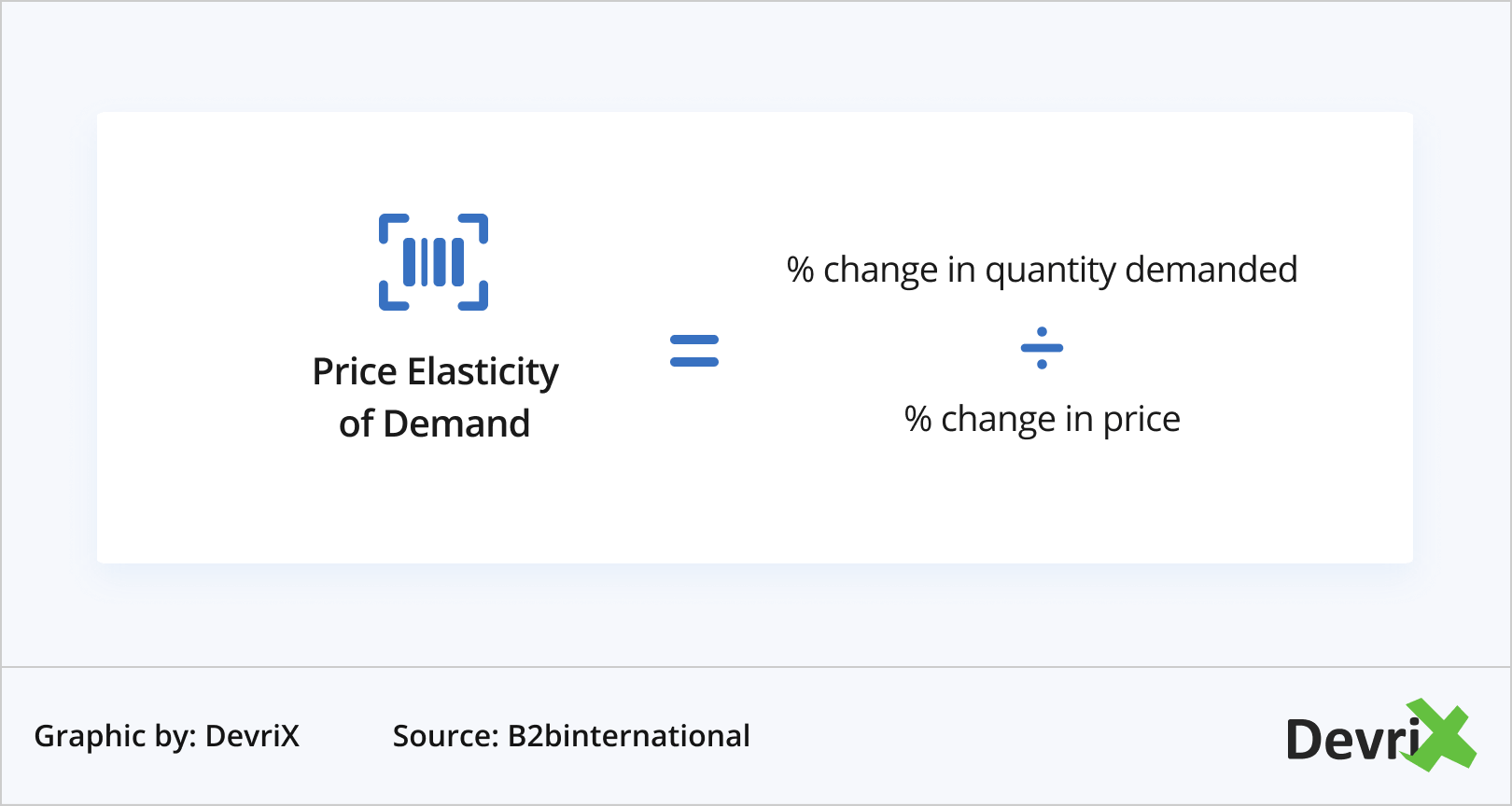Click the percent sign before "change in price"
1512x806 pixels.
point(917,419)
